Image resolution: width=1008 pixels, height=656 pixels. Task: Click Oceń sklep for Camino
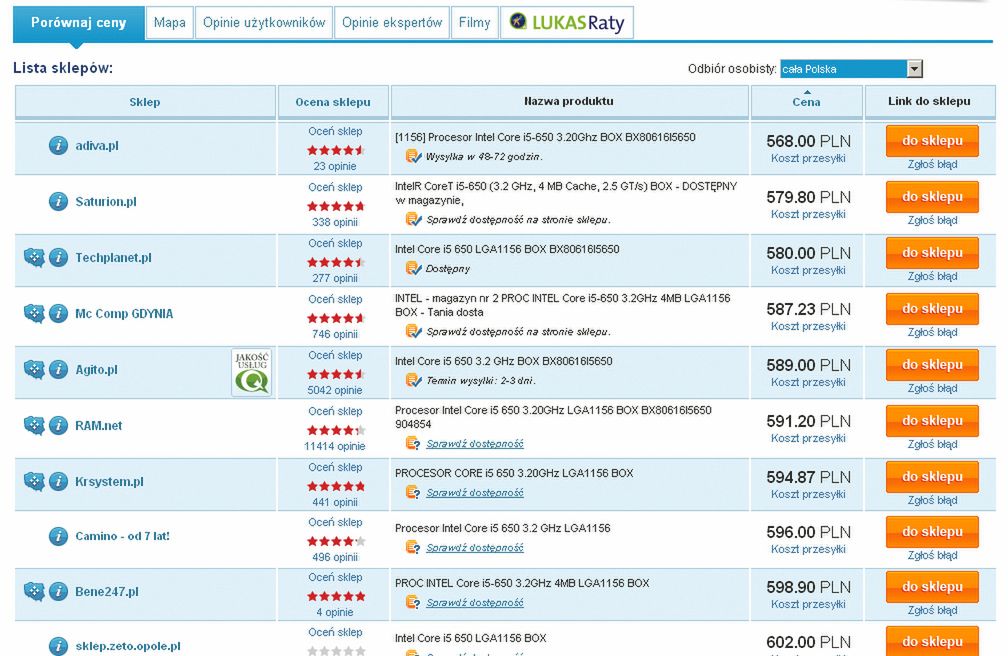pos(335,522)
